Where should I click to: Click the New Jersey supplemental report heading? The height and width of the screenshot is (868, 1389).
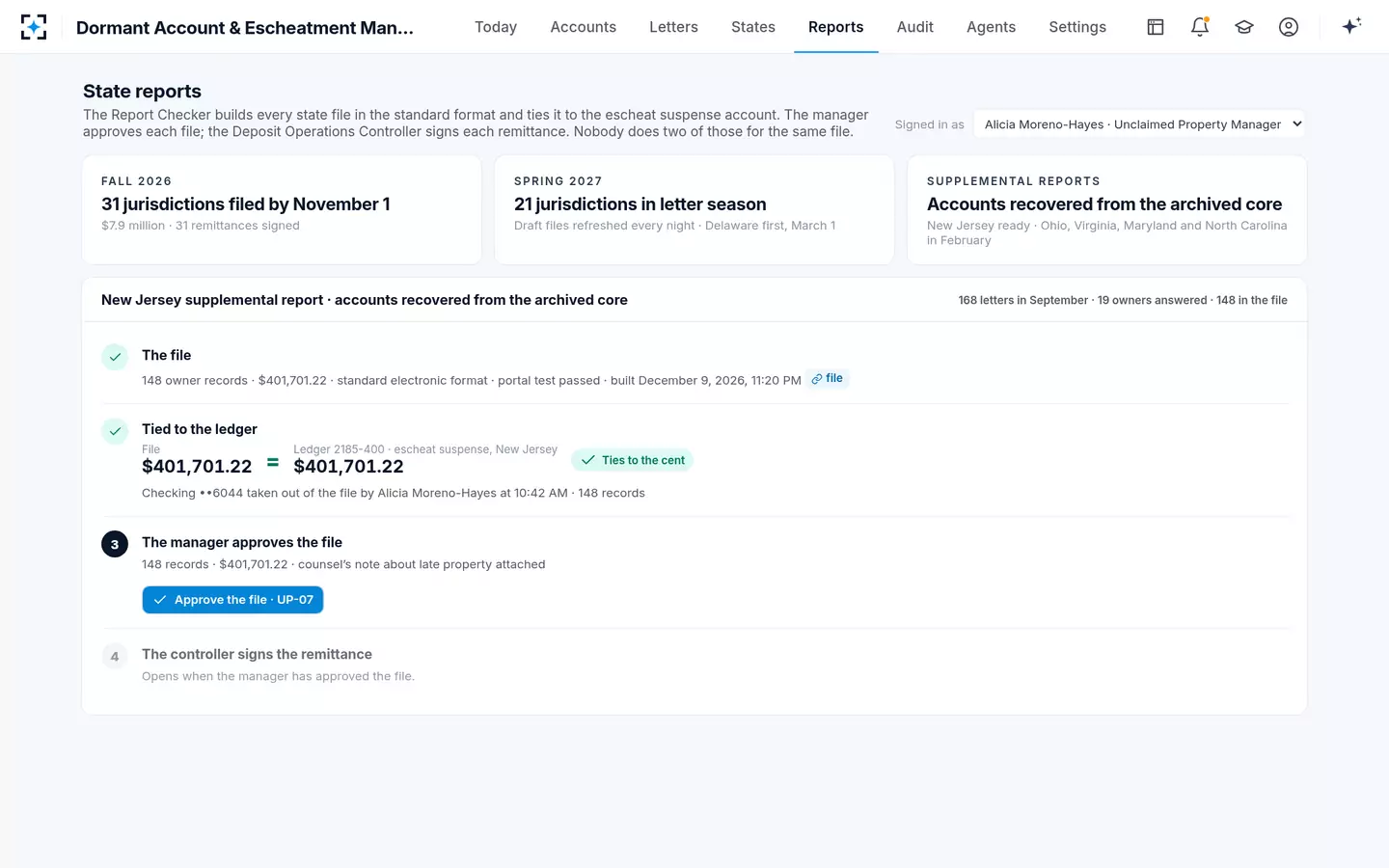click(365, 300)
